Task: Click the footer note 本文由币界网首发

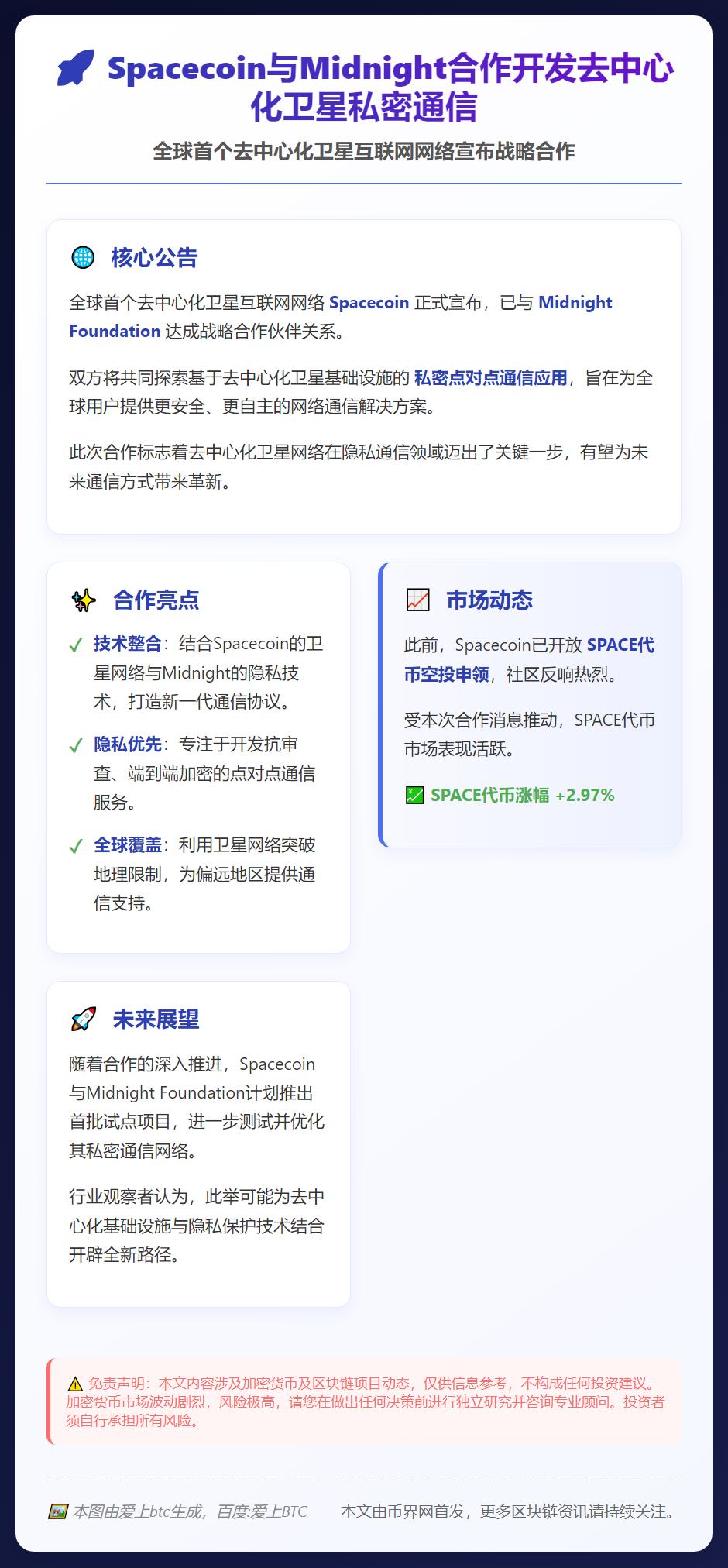Action: pos(508,1511)
